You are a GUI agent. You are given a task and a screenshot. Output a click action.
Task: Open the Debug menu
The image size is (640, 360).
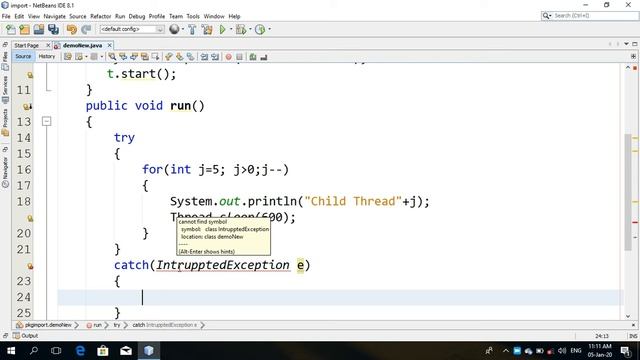point(137,16)
